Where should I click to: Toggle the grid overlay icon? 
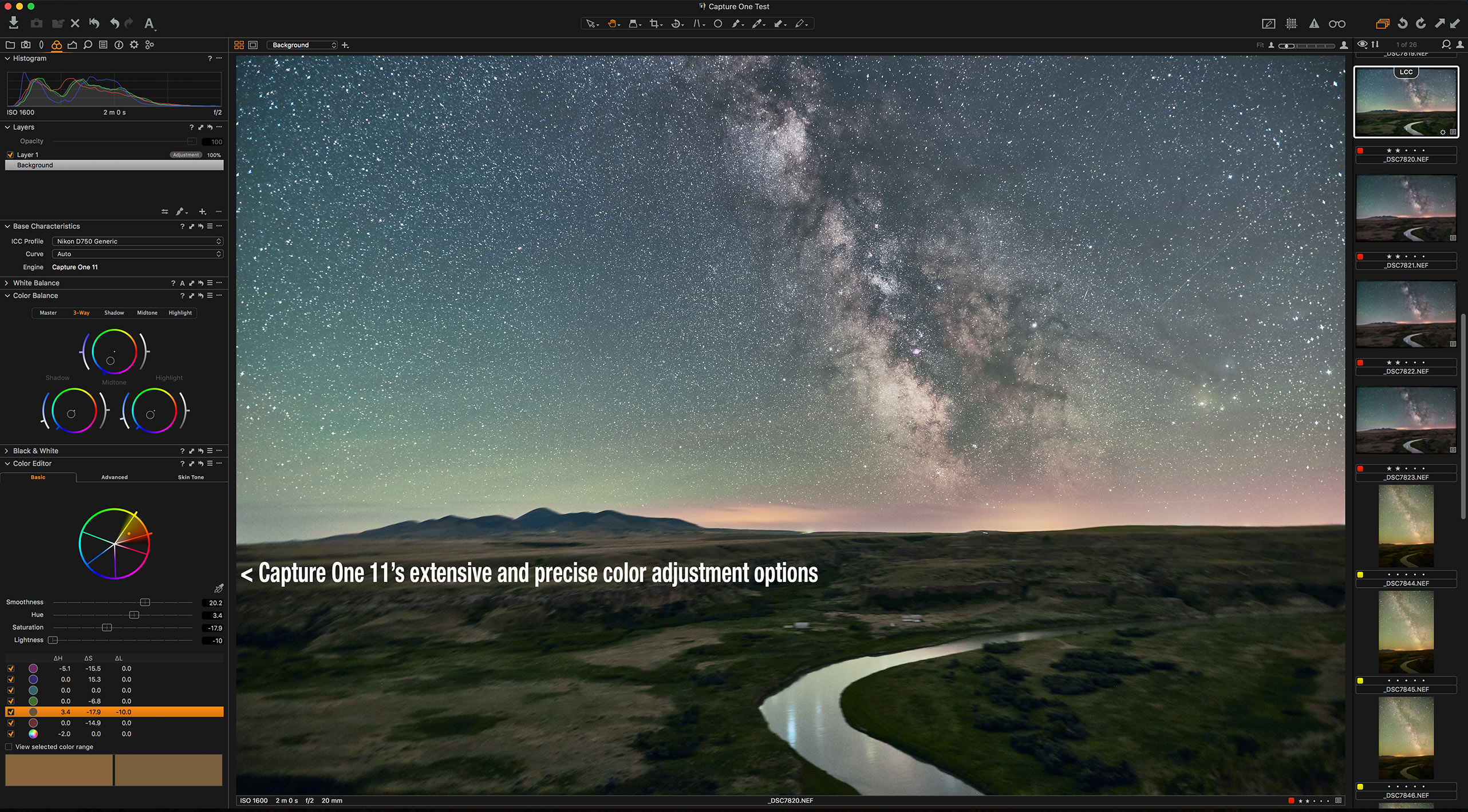(1291, 23)
